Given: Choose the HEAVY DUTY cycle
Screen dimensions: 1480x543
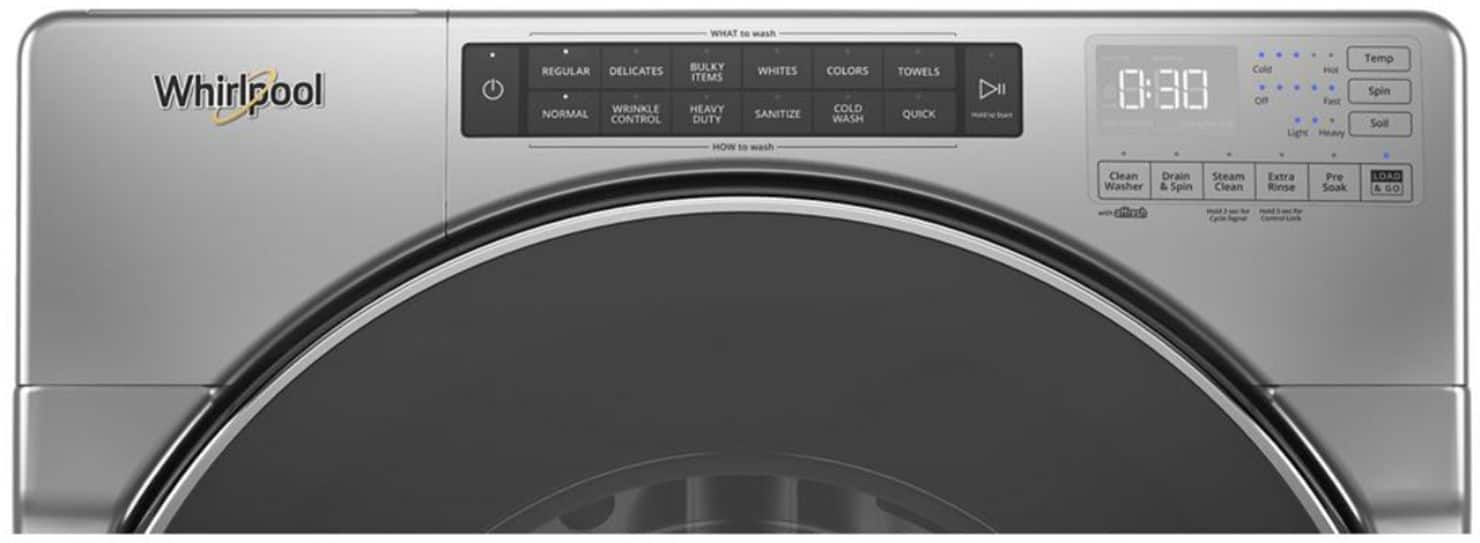Looking at the screenshot, I should point(706,113).
